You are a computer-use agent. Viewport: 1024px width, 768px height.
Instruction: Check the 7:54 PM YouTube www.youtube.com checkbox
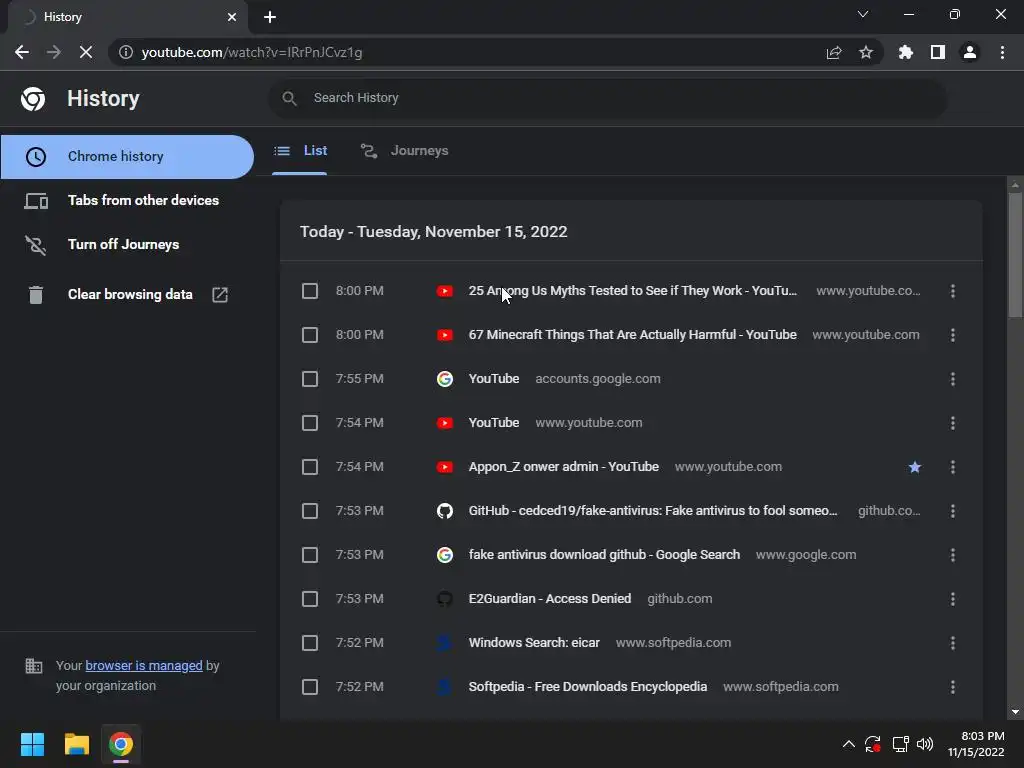pos(310,423)
